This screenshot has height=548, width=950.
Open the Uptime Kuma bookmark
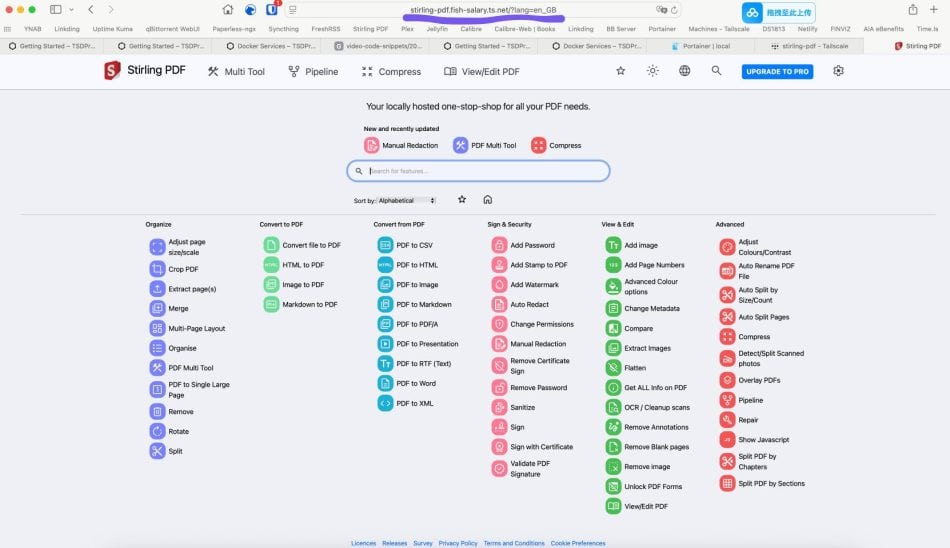[113, 28]
